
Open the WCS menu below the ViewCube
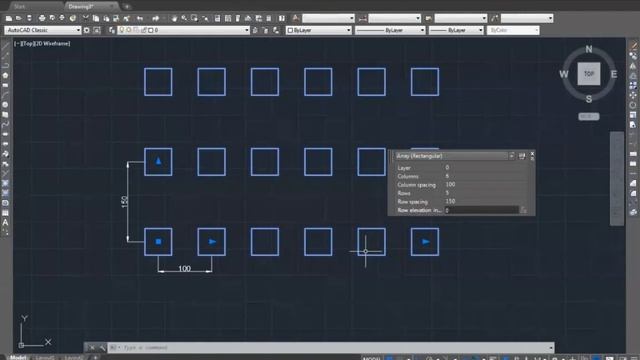(589, 117)
